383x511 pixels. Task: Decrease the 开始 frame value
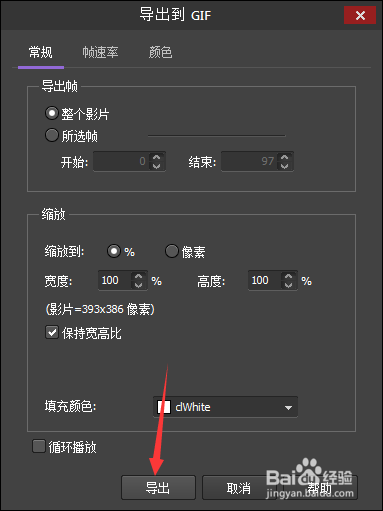coord(157,166)
